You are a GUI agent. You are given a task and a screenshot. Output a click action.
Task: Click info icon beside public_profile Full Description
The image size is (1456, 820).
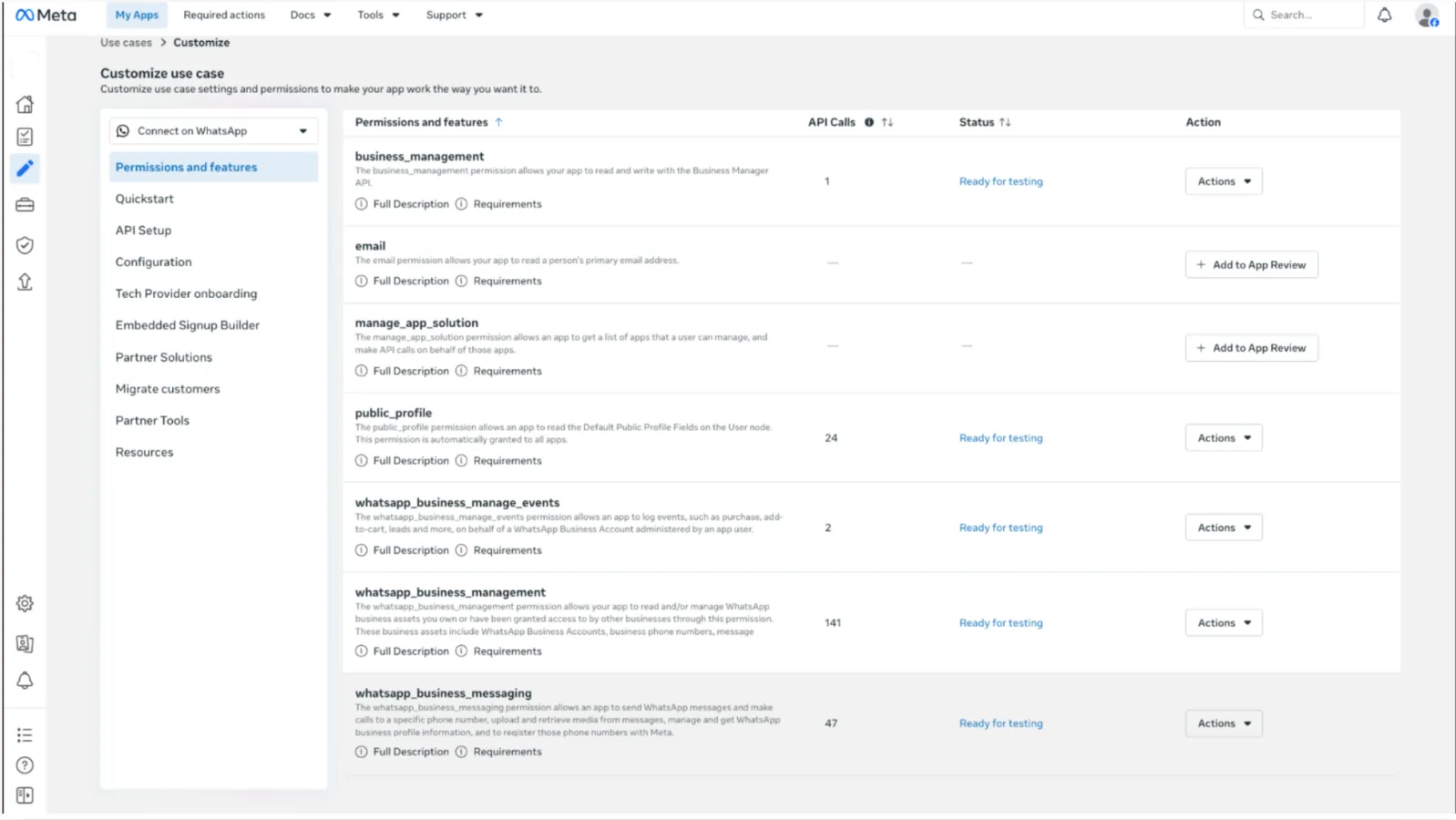click(x=362, y=461)
